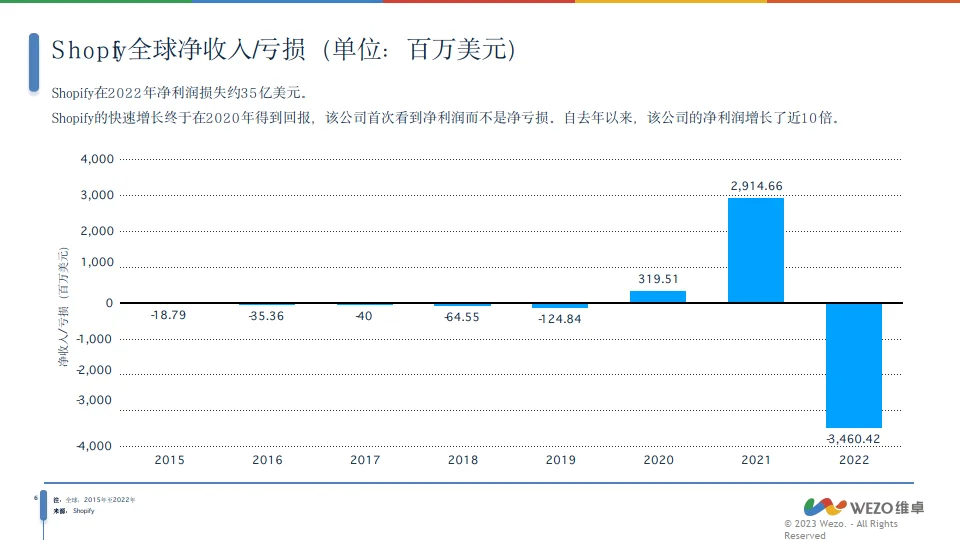Select the description line about 2020年得到回报
The image size is (960, 540).
point(445,118)
